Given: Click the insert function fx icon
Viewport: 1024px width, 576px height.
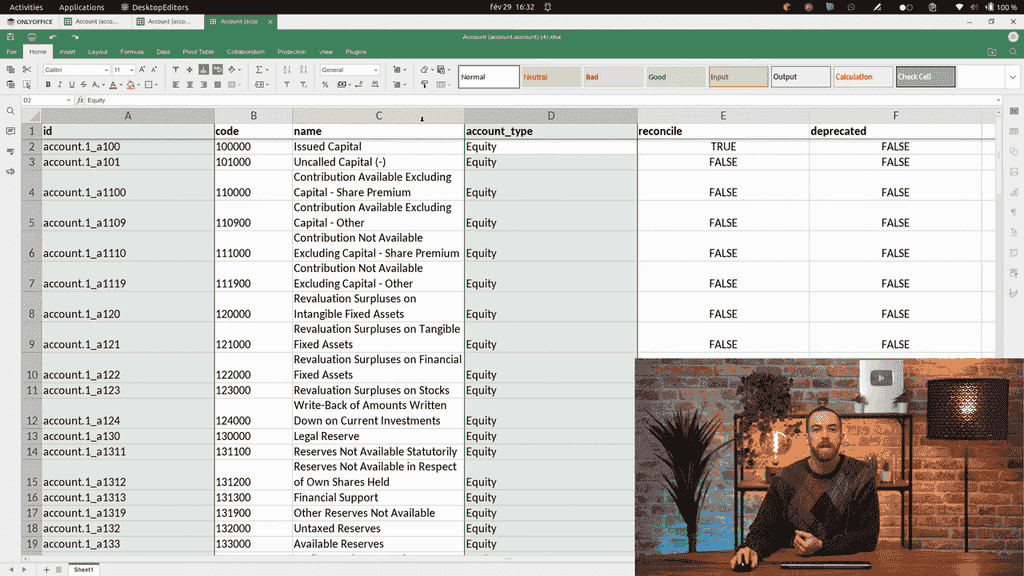Looking at the screenshot, I should [x=80, y=101].
